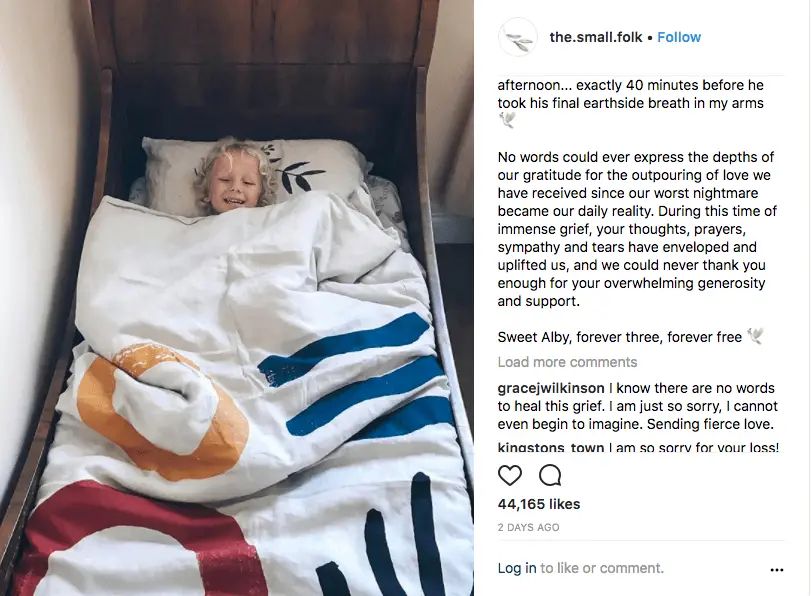This screenshot has width=811, height=596.
Task: Follow the.small.folk account
Action: [x=679, y=37]
